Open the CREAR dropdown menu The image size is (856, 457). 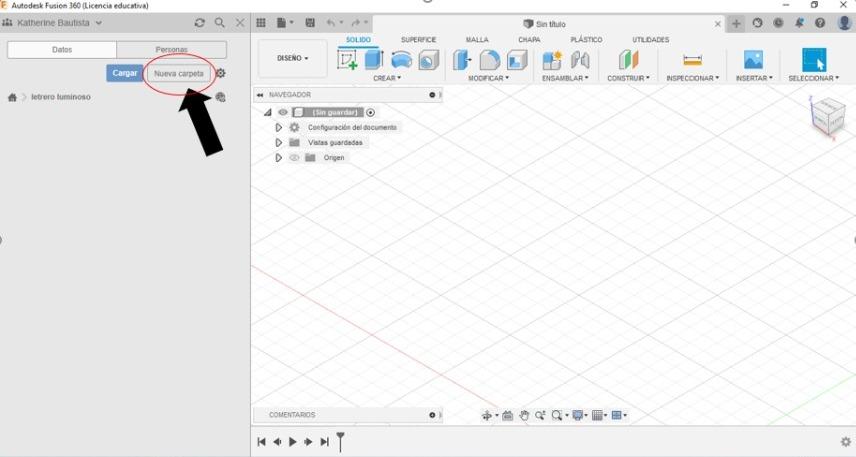pyautogui.click(x=387, y=78)
